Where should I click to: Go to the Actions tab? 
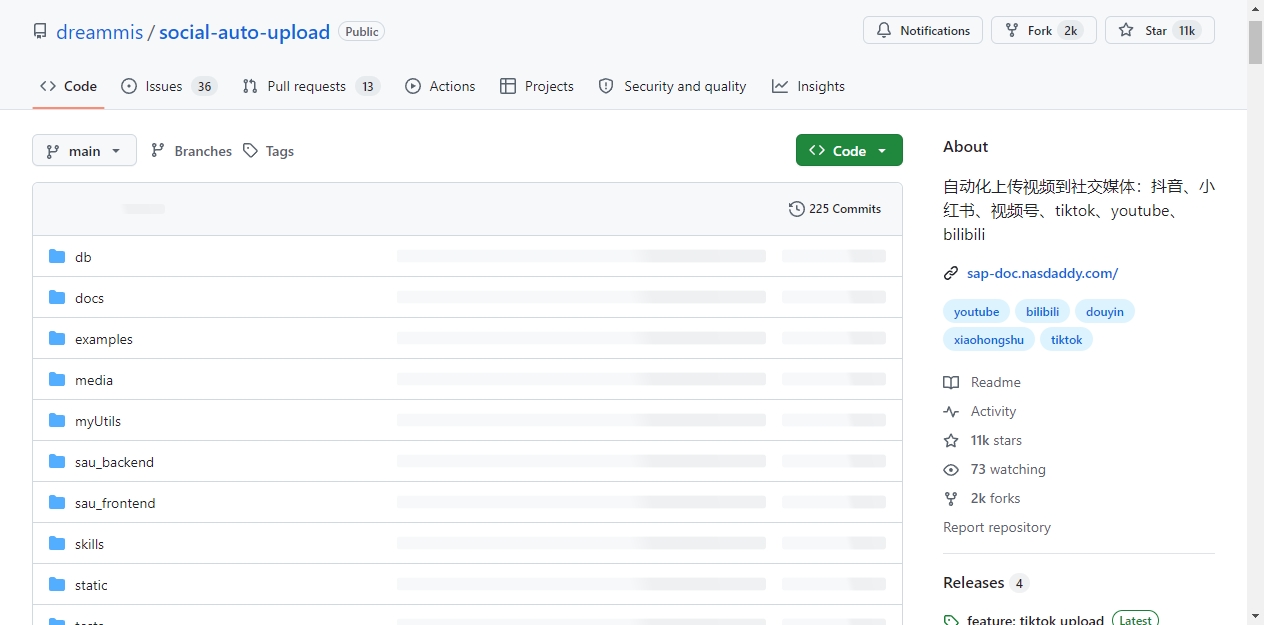(440, 86)
